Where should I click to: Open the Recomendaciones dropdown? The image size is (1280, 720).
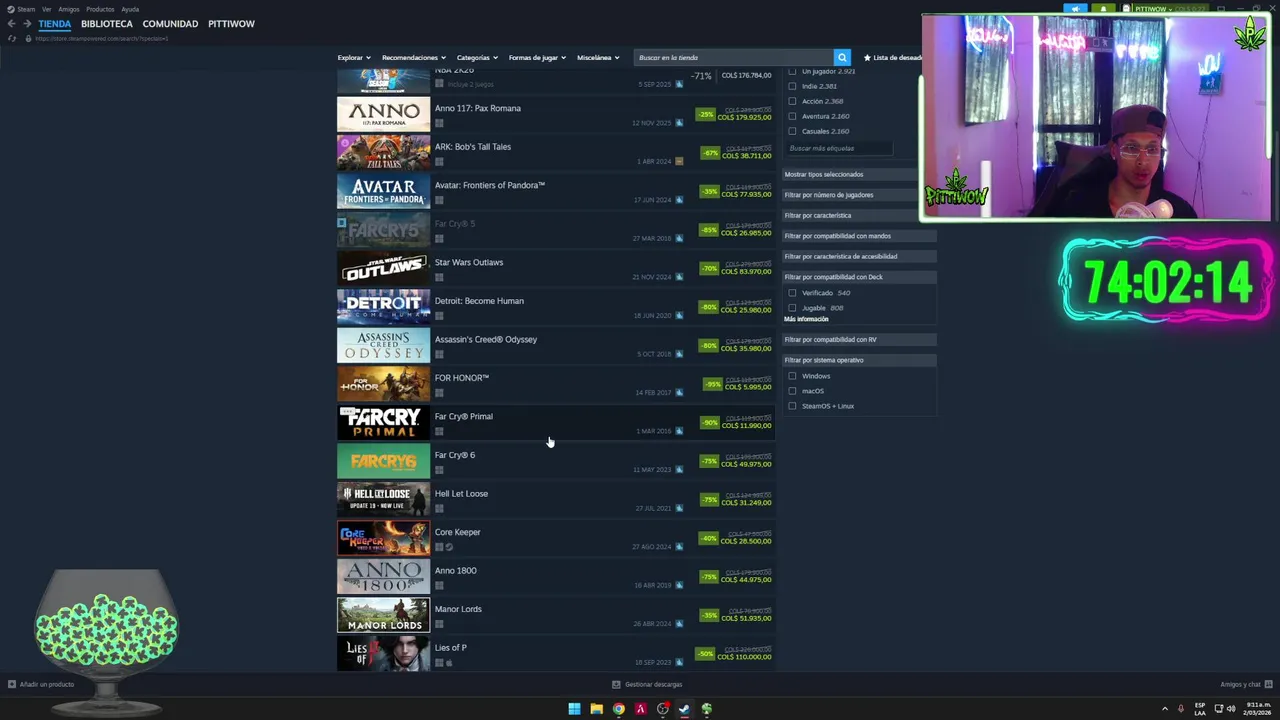[x=414, y=58]
